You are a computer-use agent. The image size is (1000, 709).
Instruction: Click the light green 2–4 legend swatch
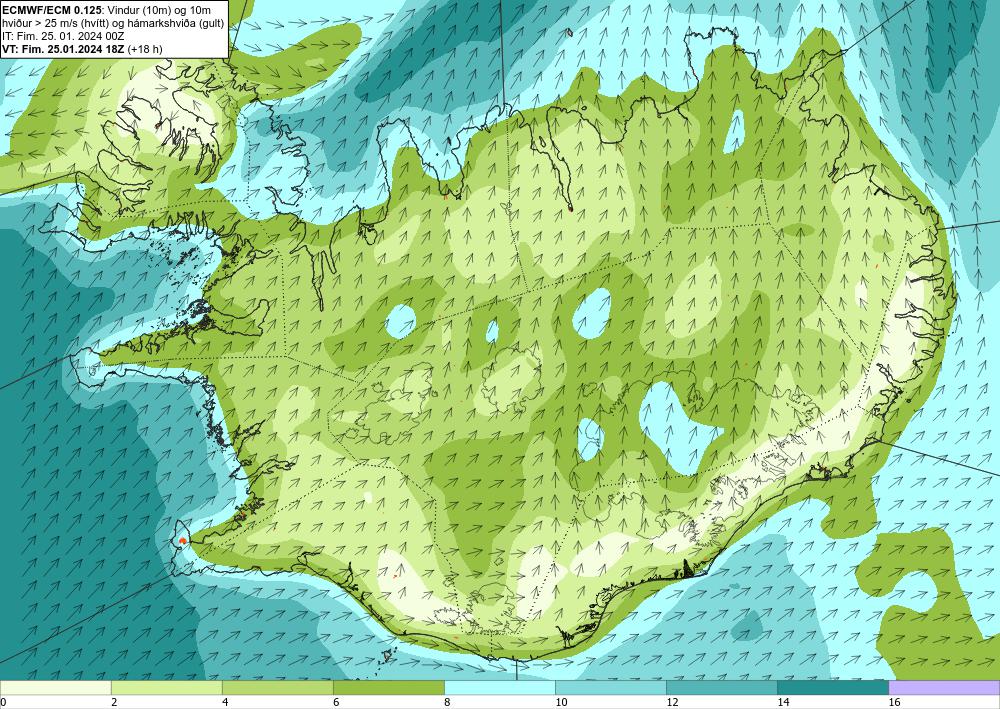[166, 687]
